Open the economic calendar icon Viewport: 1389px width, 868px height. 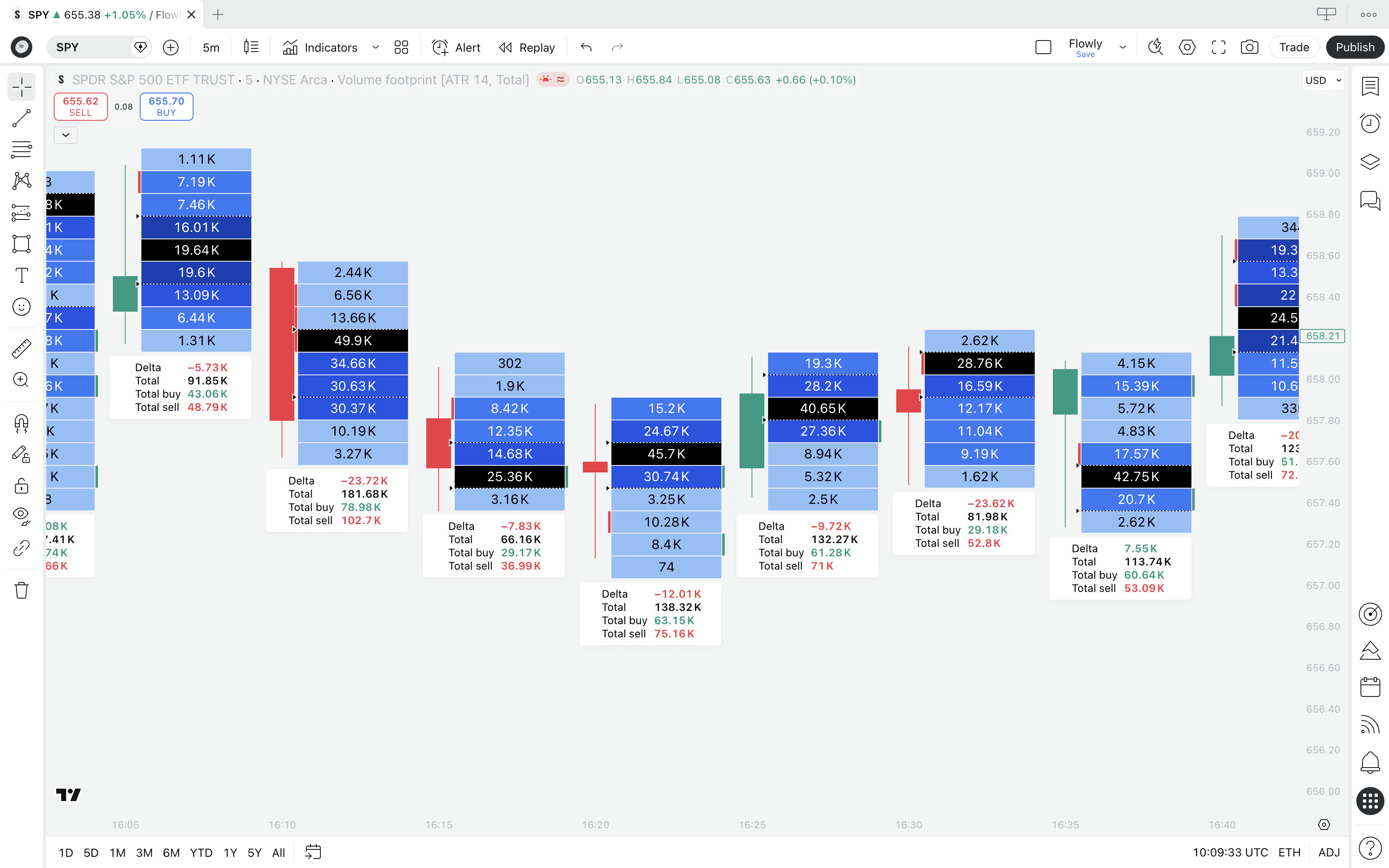coord(1370,687)
